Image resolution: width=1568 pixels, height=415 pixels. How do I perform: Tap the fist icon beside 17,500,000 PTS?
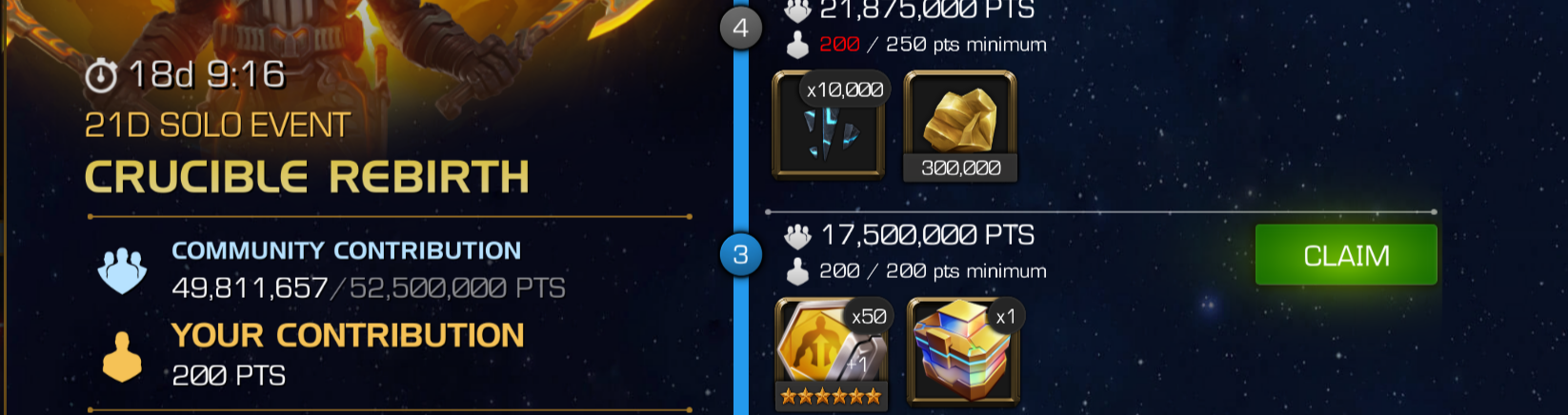(797, 236)
